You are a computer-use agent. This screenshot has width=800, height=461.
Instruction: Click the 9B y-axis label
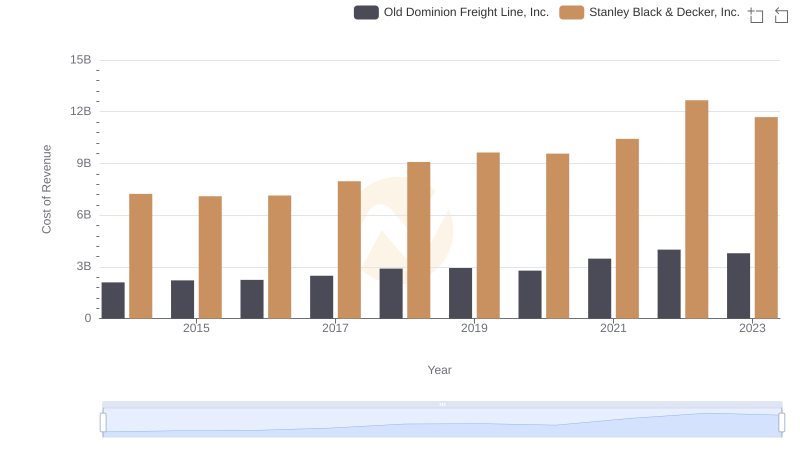[x=84, y=163]
